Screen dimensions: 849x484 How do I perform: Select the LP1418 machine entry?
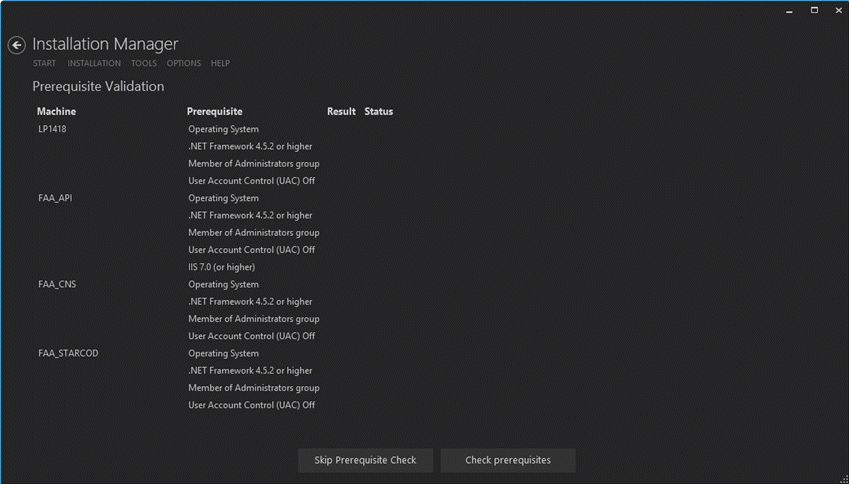click(52, 129)
